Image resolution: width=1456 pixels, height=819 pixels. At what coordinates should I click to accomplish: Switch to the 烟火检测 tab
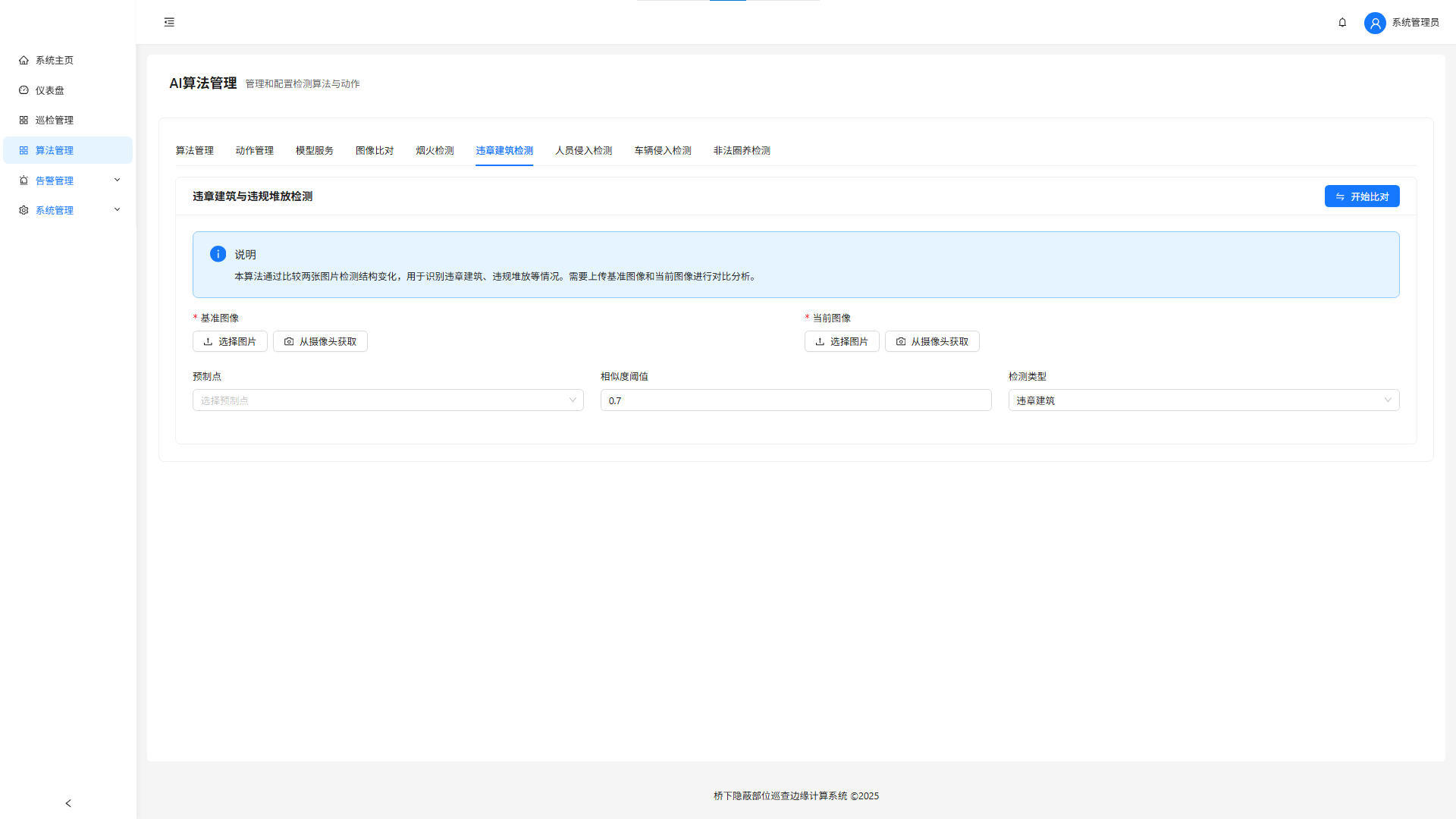point(435,150)
